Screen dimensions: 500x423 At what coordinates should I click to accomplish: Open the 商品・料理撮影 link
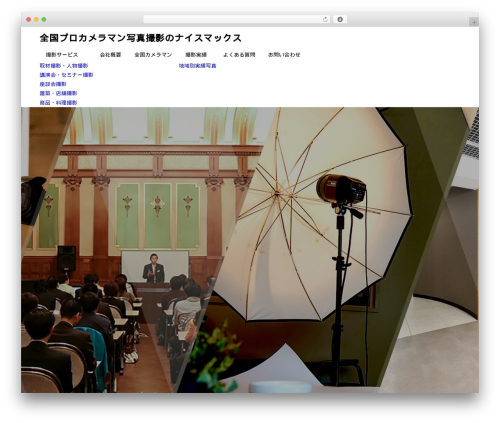(58, 103)
